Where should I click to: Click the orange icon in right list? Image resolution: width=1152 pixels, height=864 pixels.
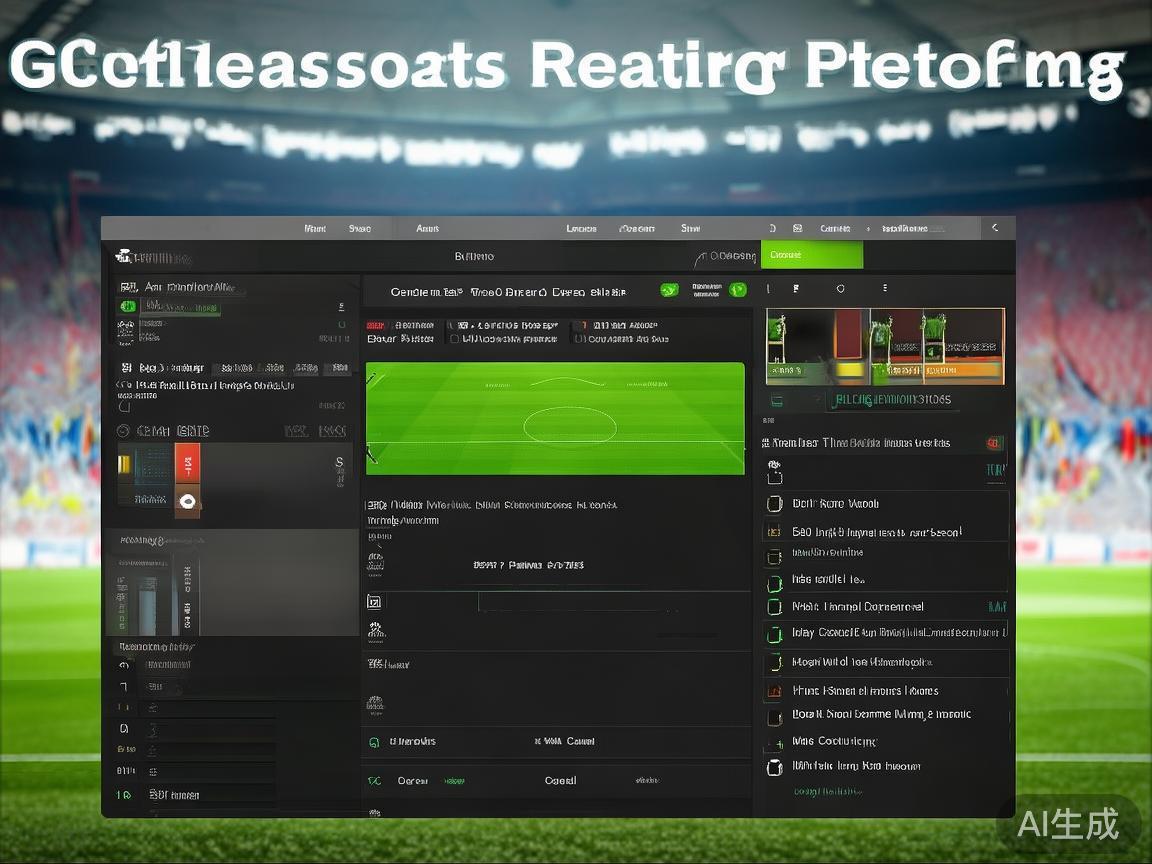coord(773,690)
